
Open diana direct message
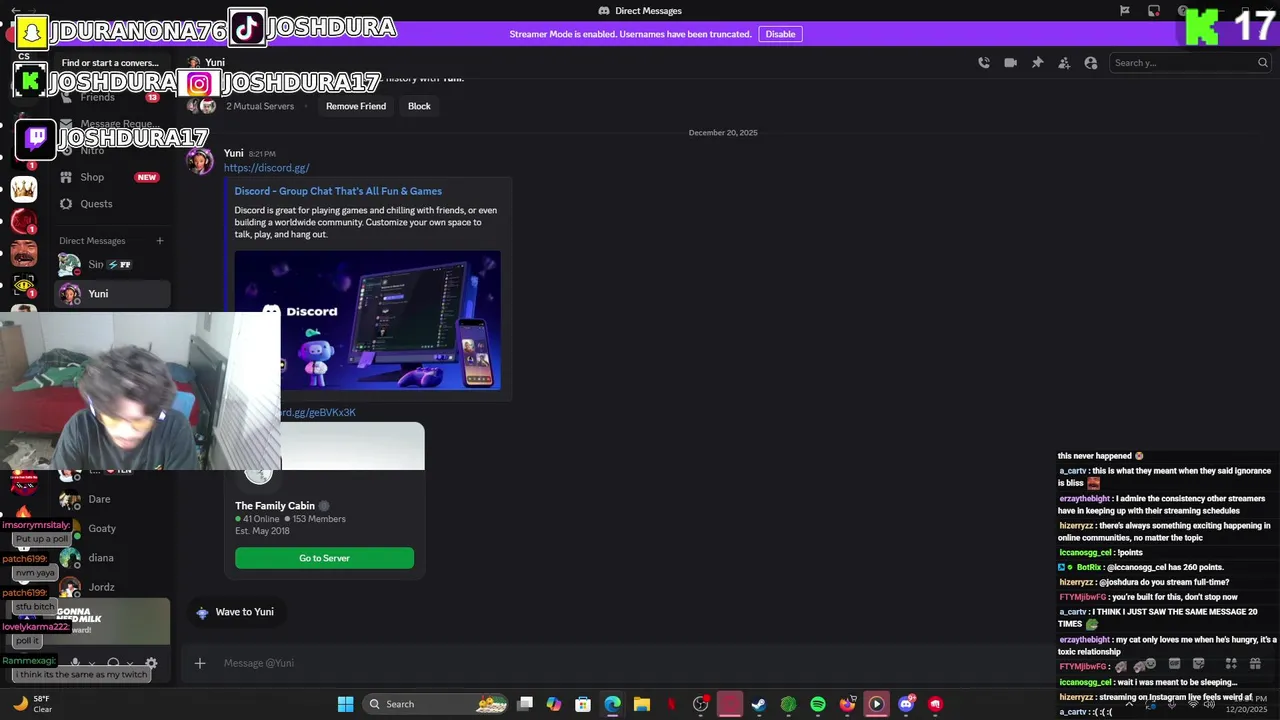tap(112, 558)
